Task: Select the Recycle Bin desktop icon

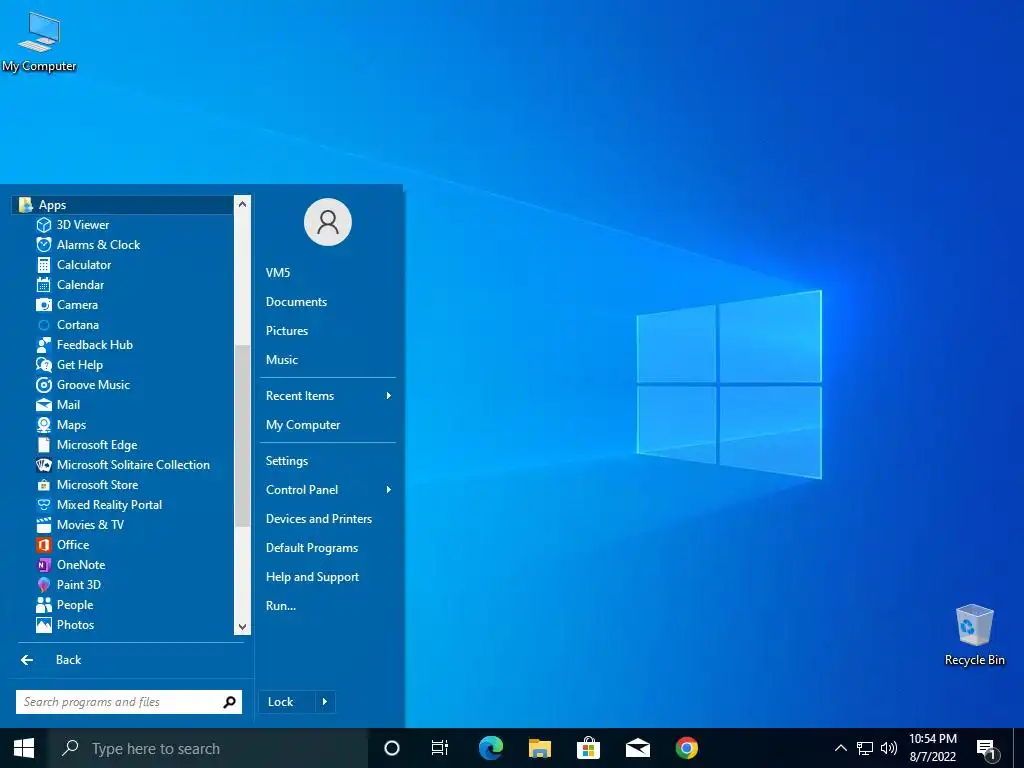Action: click(x=975, y=635)
